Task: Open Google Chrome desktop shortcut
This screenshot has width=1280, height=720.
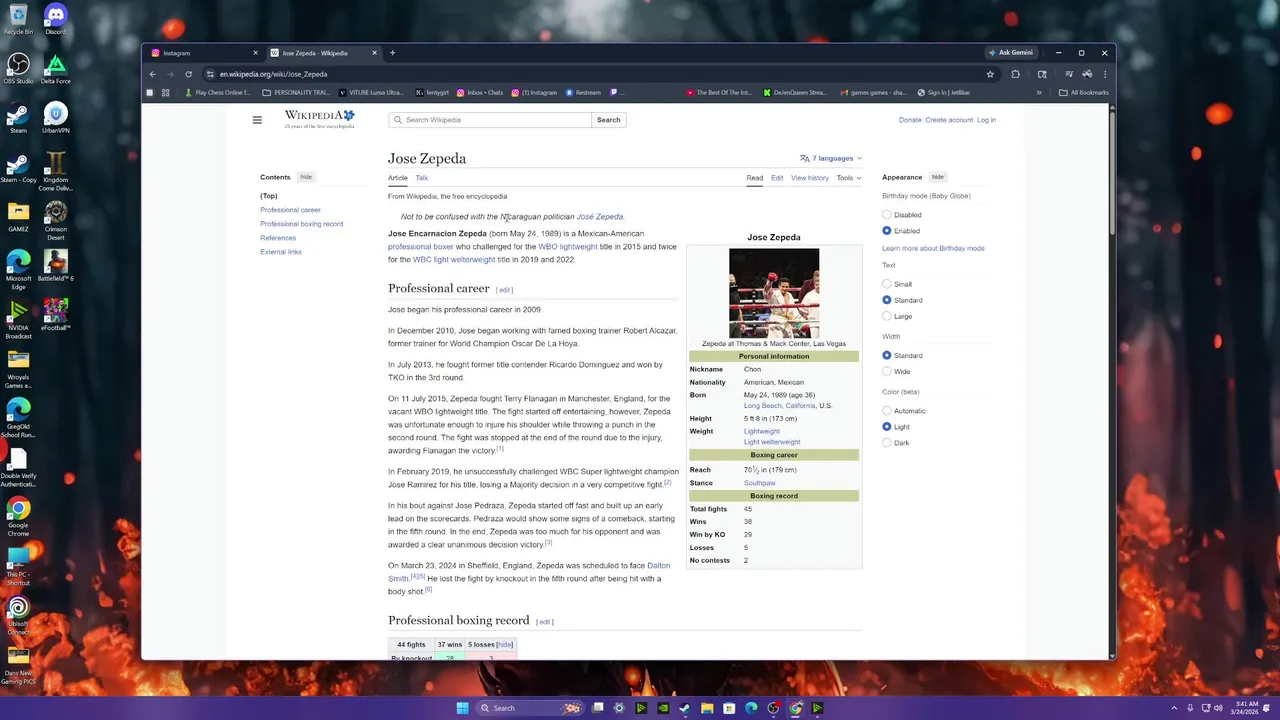Action: [18, 515]
